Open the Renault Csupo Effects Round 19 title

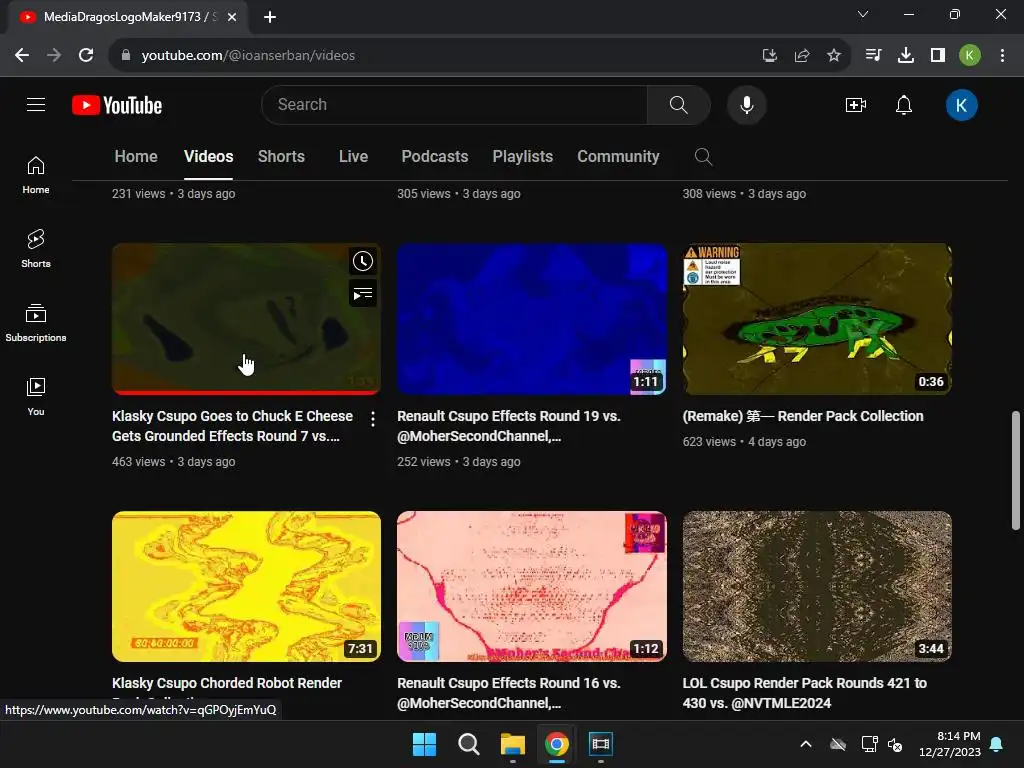click(509, 426)
